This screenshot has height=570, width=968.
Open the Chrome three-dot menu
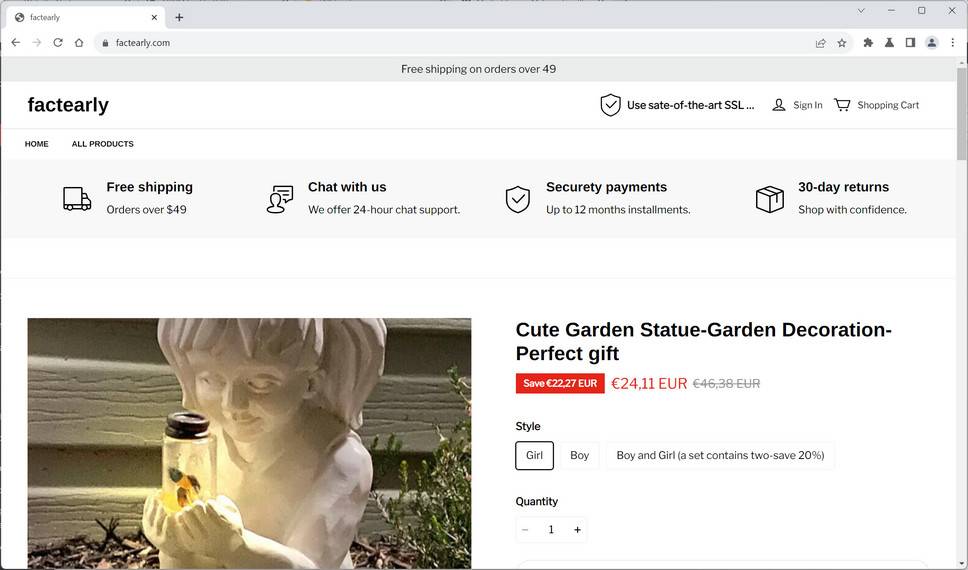coord(953,43)
